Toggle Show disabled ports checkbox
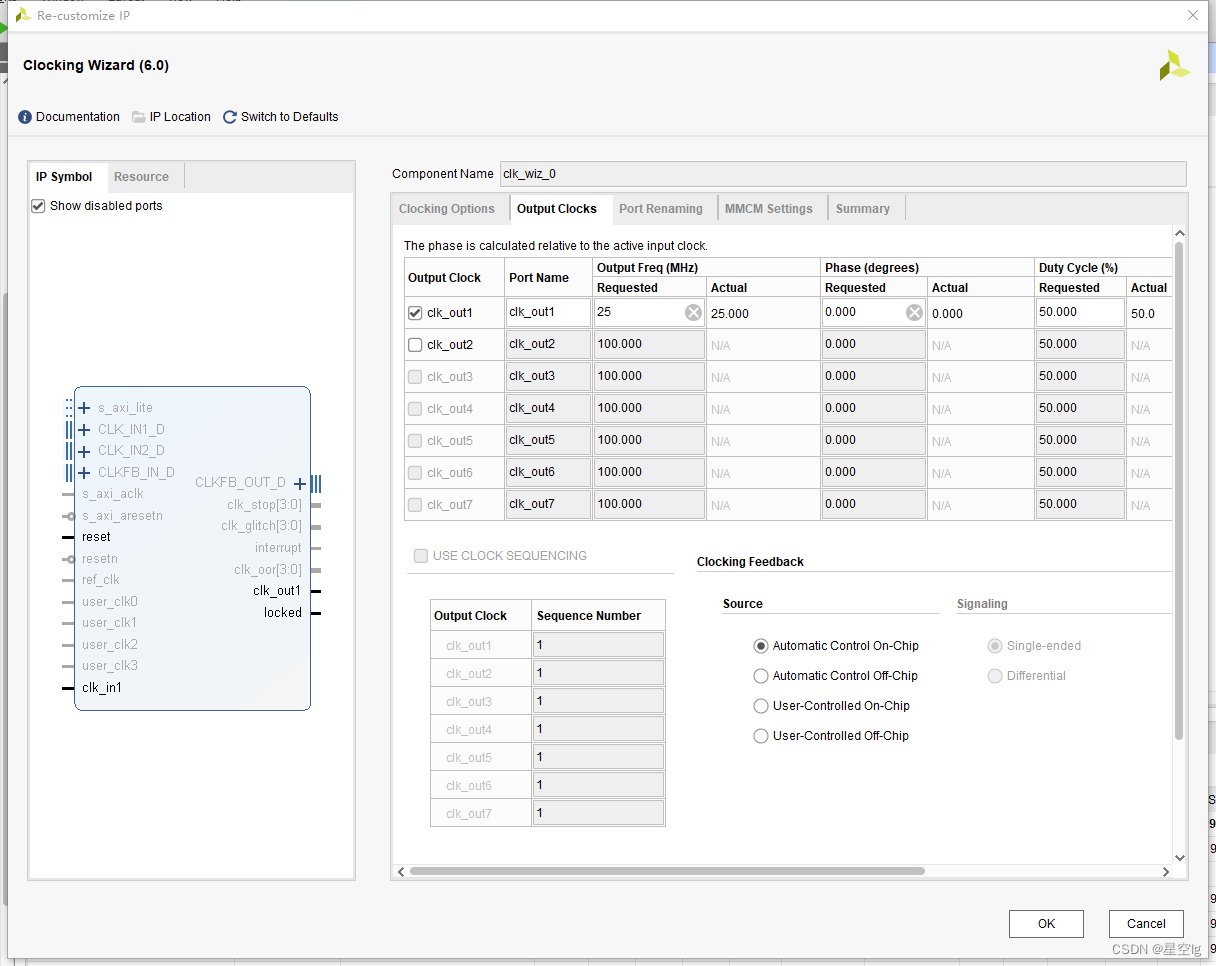Screen dimensions: 1216x966 point(39,206)
